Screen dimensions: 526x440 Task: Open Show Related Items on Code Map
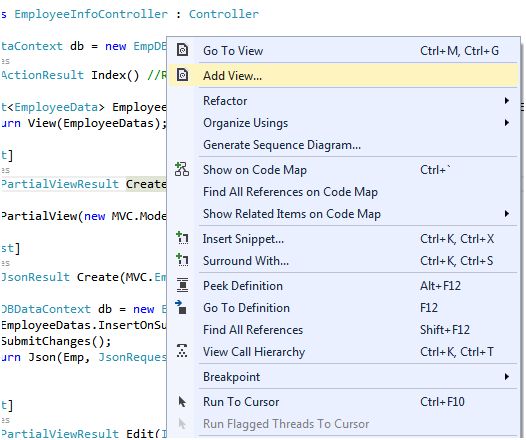[343, 214]
